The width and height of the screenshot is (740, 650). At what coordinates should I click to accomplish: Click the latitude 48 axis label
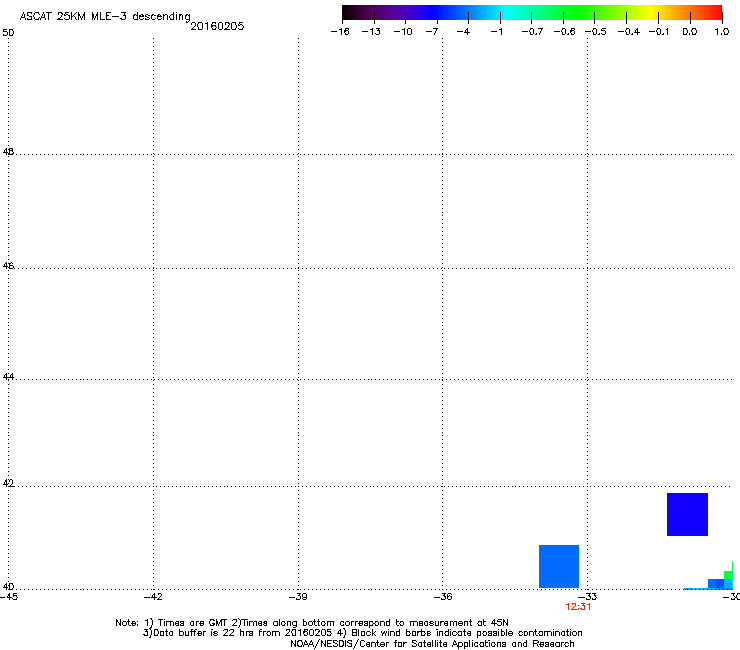(x=8, y=152)
